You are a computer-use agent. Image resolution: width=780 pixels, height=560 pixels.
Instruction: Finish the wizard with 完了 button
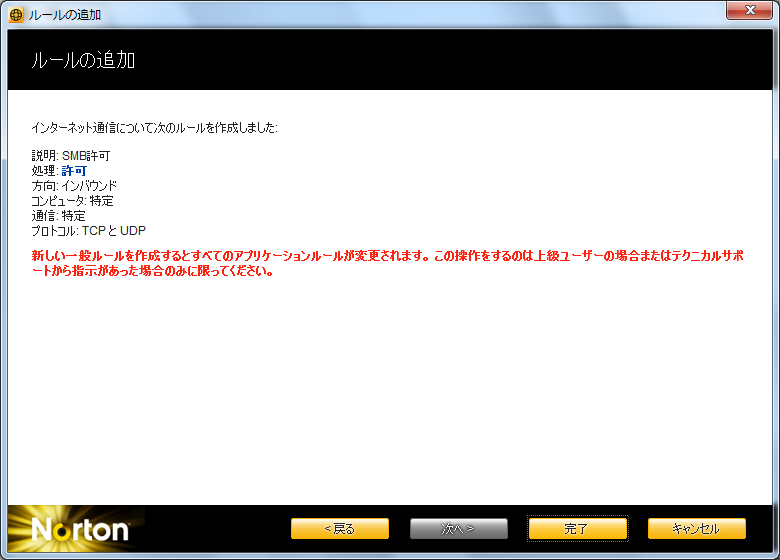click(x=577, y=528)
